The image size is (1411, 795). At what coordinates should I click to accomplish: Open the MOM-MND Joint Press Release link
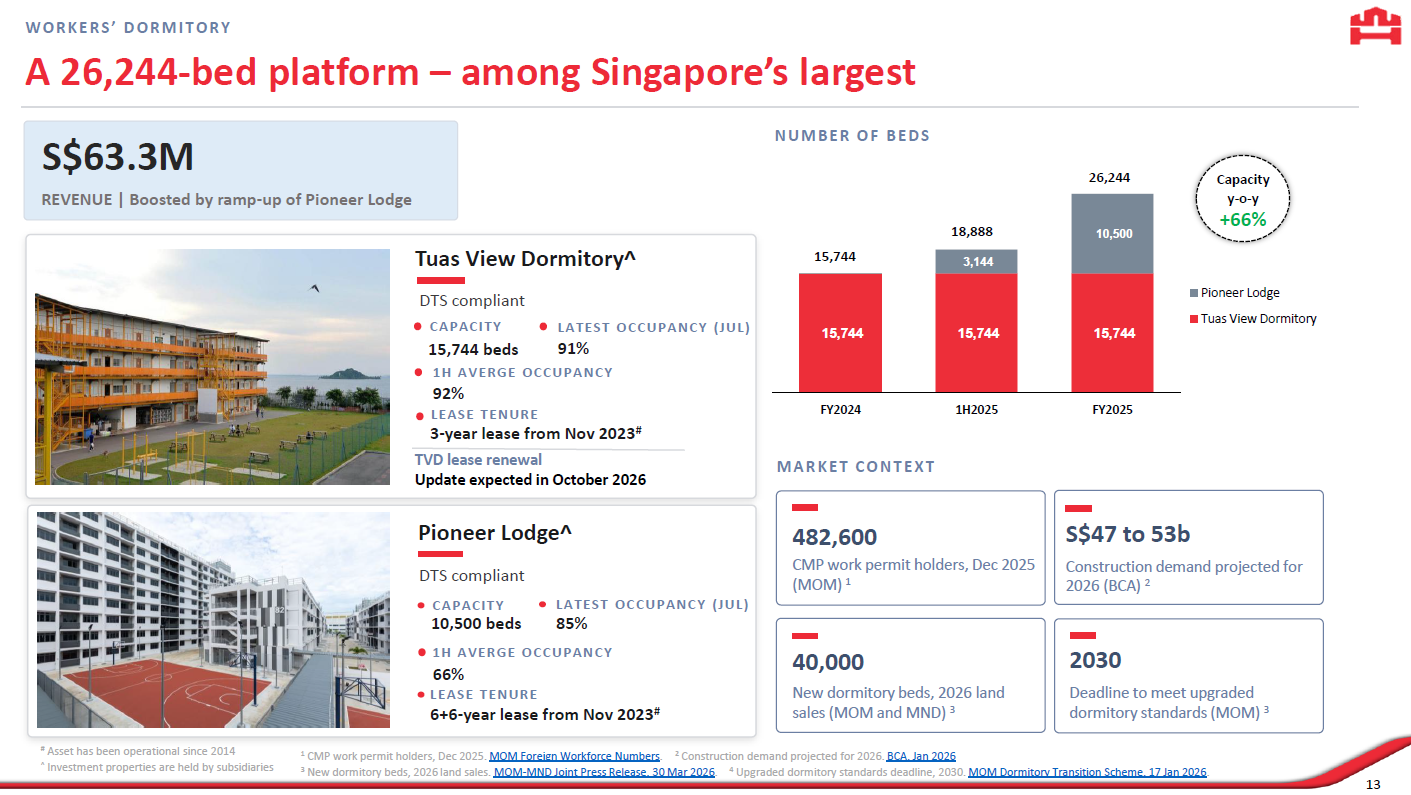[604, 772]
